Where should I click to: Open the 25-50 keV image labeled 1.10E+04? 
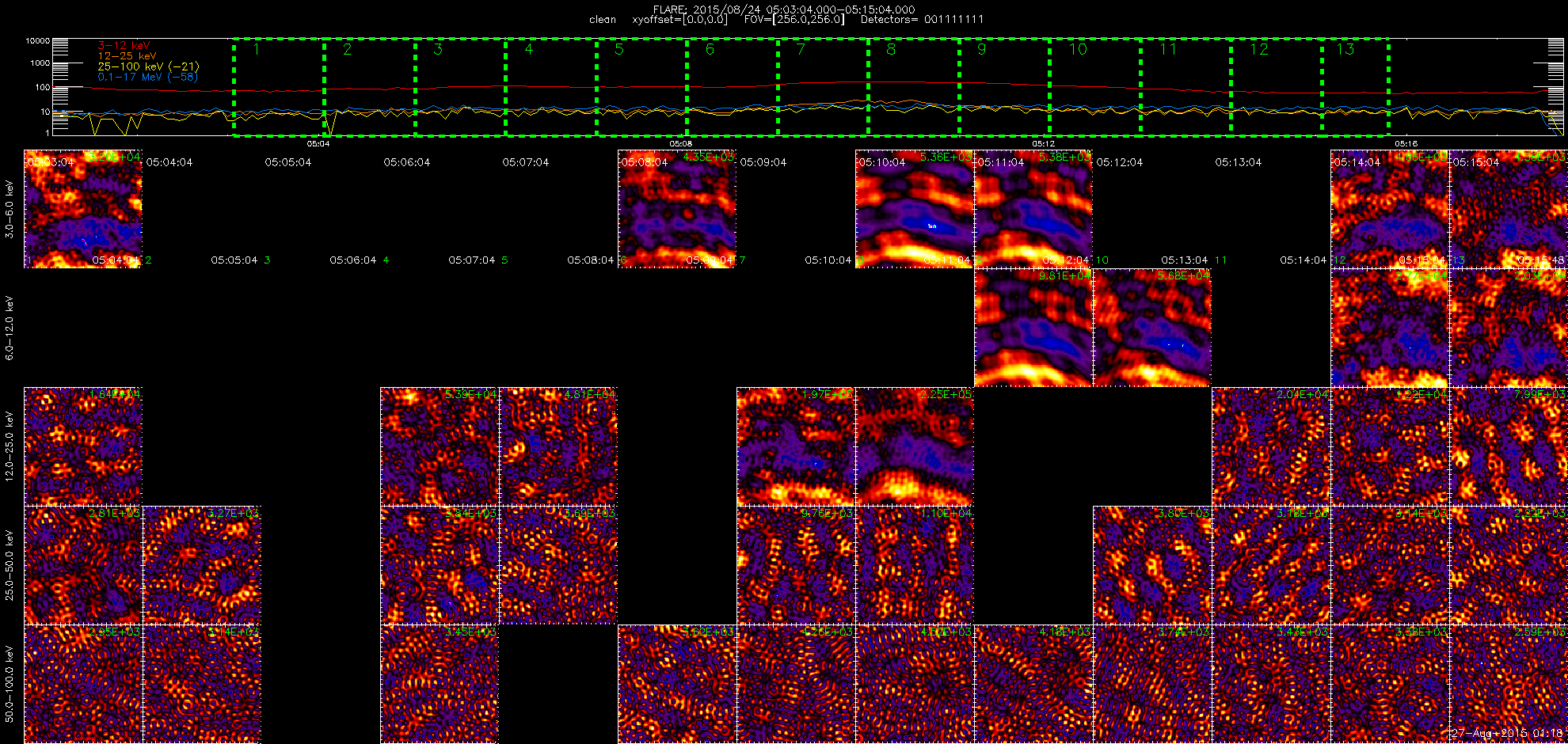[x=915, y=565]
